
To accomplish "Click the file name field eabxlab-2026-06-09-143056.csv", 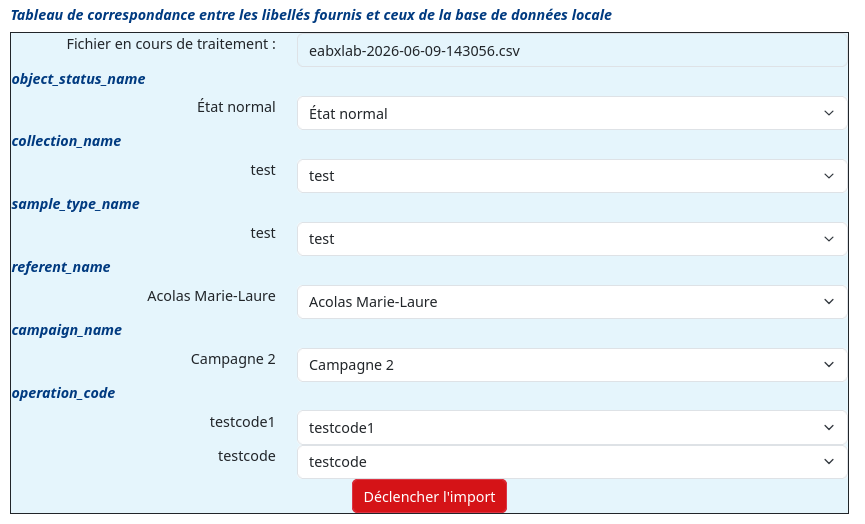I will [x=572, y=51].
